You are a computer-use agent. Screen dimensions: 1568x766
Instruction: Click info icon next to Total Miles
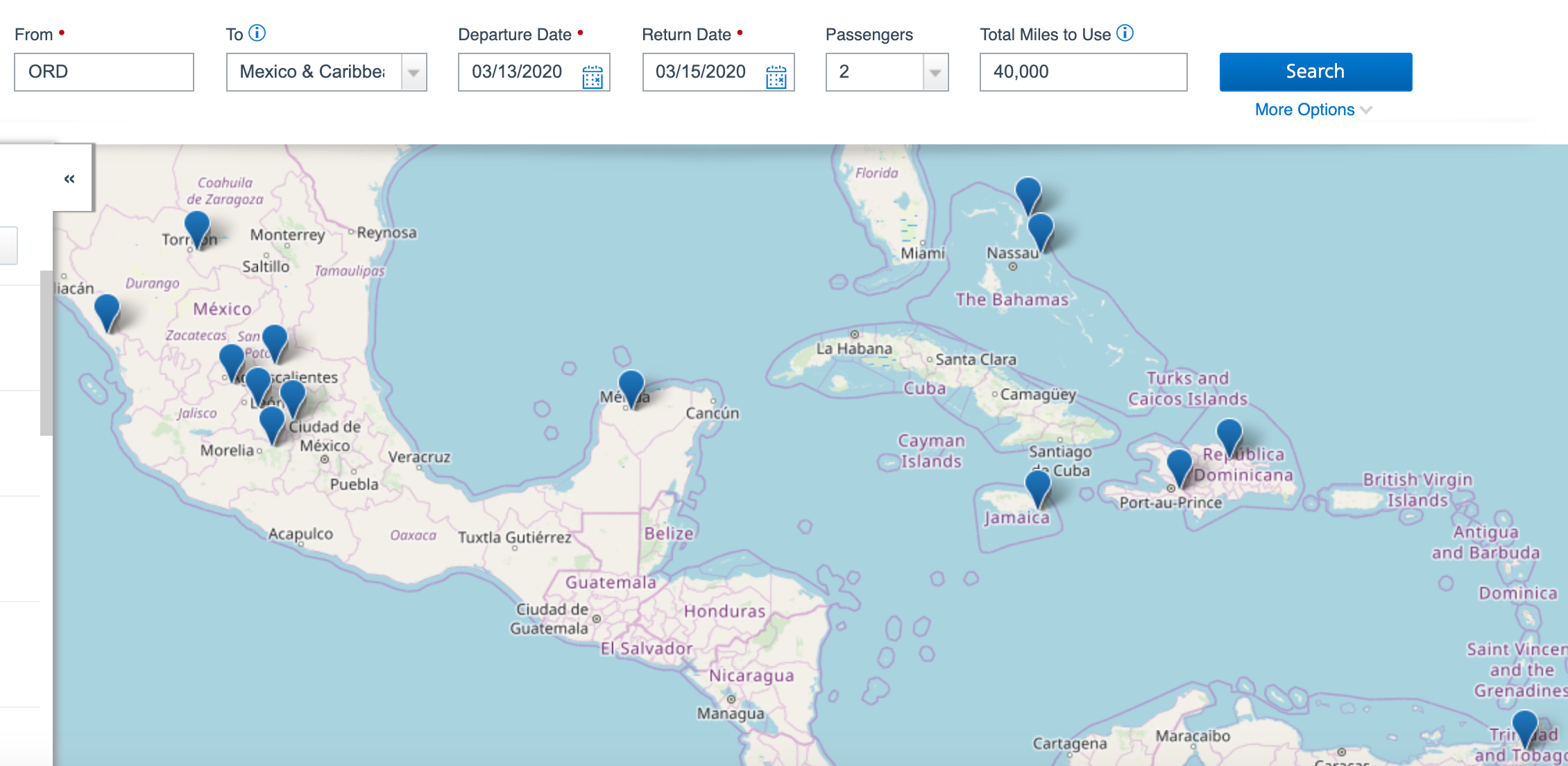coord(1125,33)
